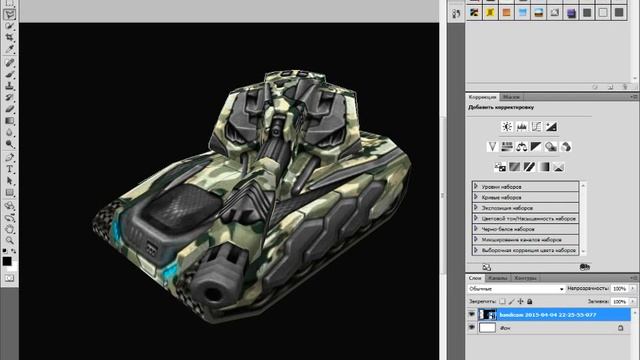The height and width of the screenshot is (360, 640).
Task: Expand the Черно-белое наборов presets
Action: pyautogui.click(x=476, y=229)
